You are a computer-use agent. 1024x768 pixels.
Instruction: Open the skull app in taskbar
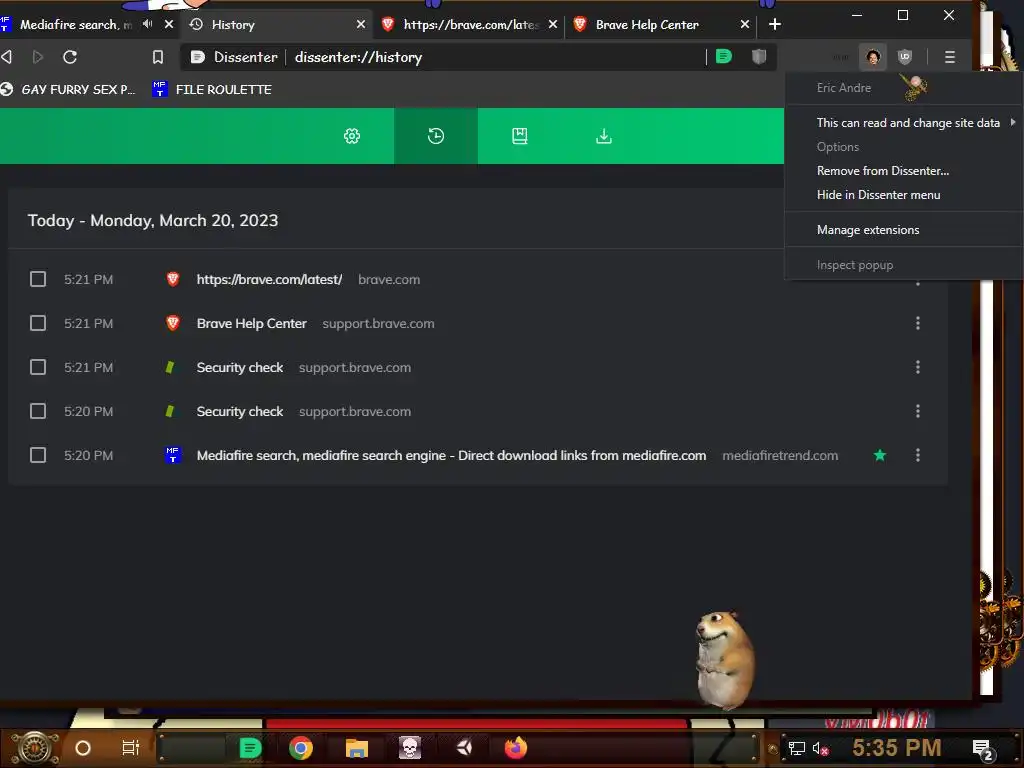point(410,748)
